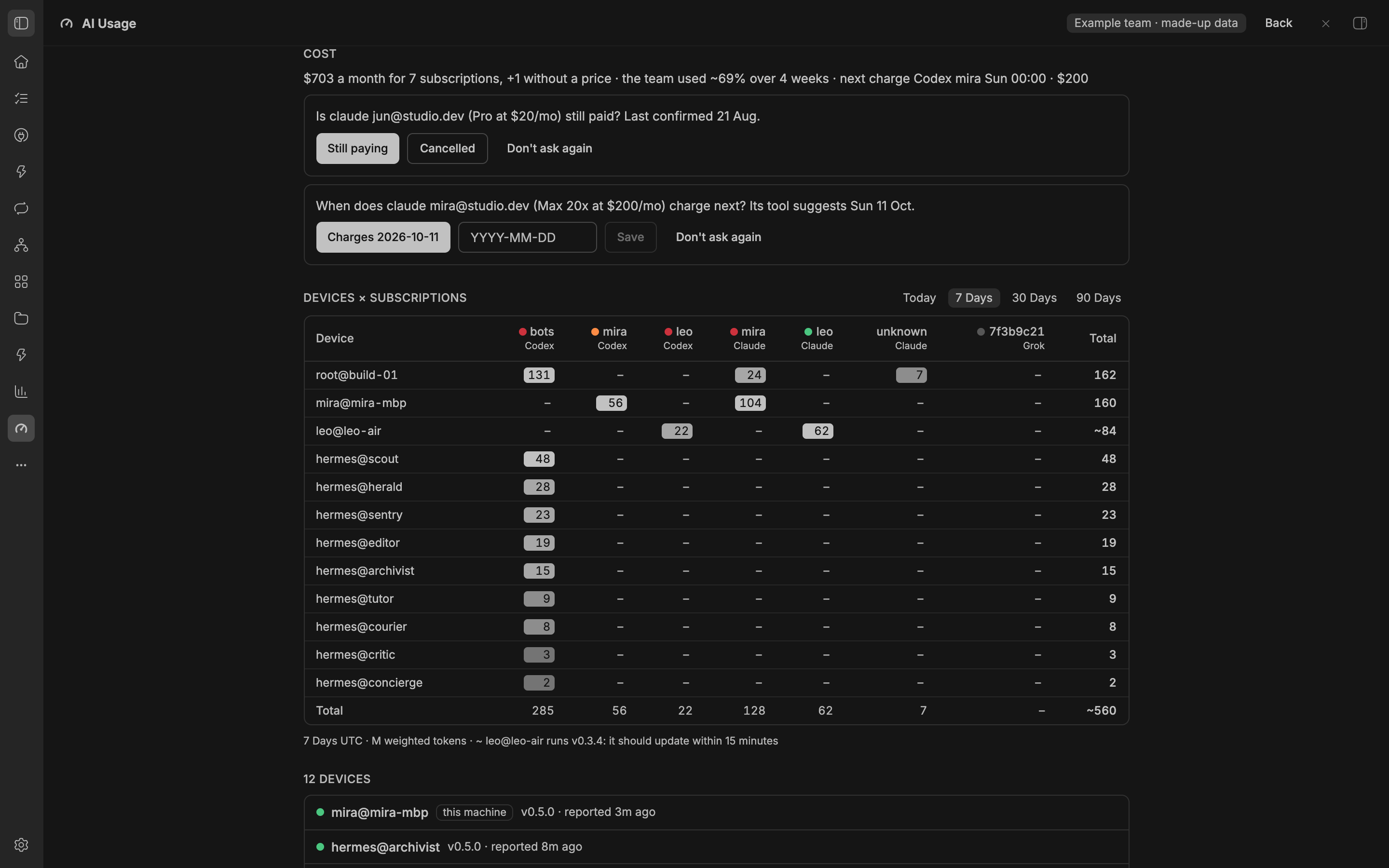Switch to the 30 Days time range
The height and width of the screenshot is (868, 1389).
click(1034, 298)
